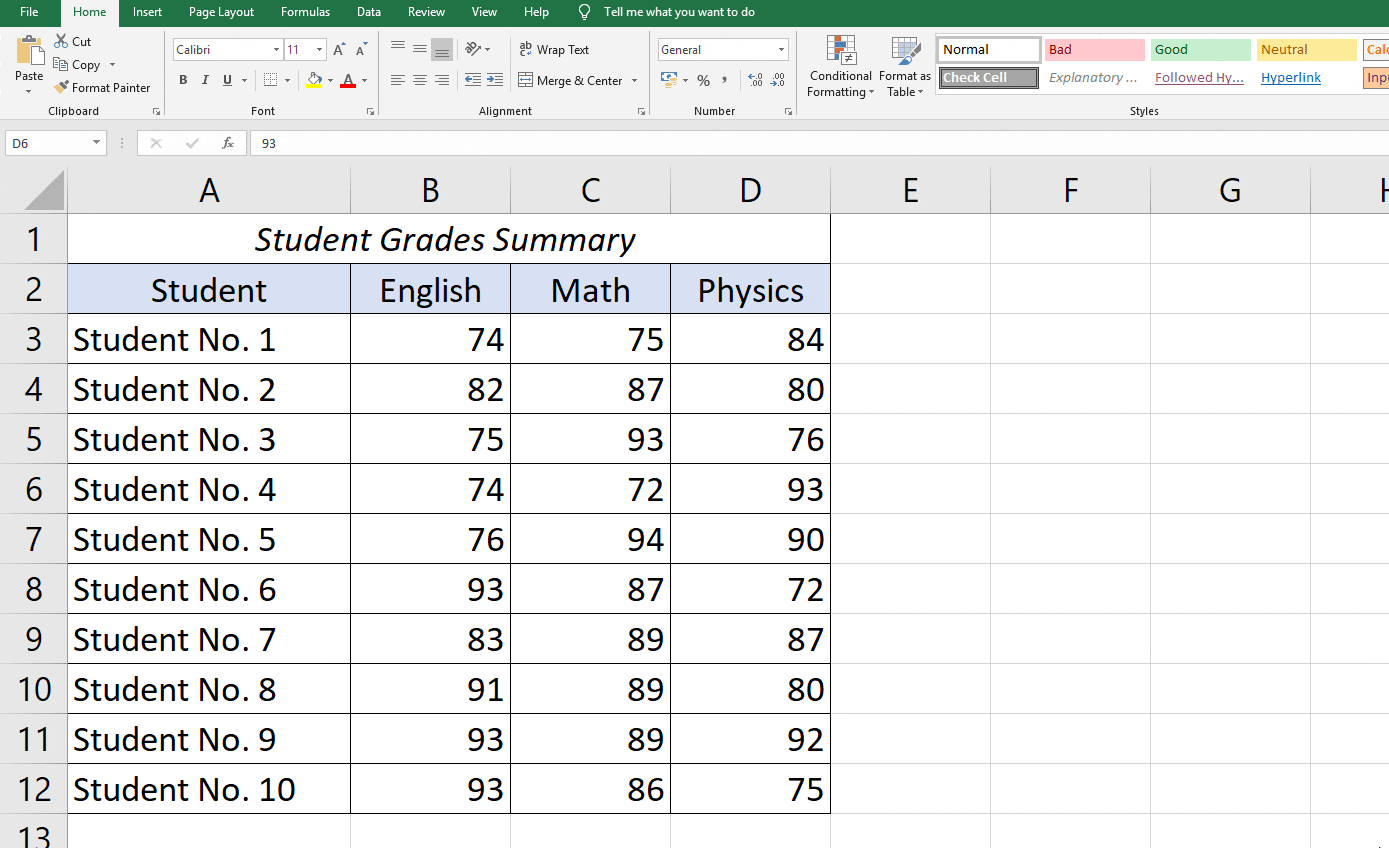The width and height of the screenshot is (1389, 848).
Task: Apply the Neutral cell style
Action: [1307, 50]
